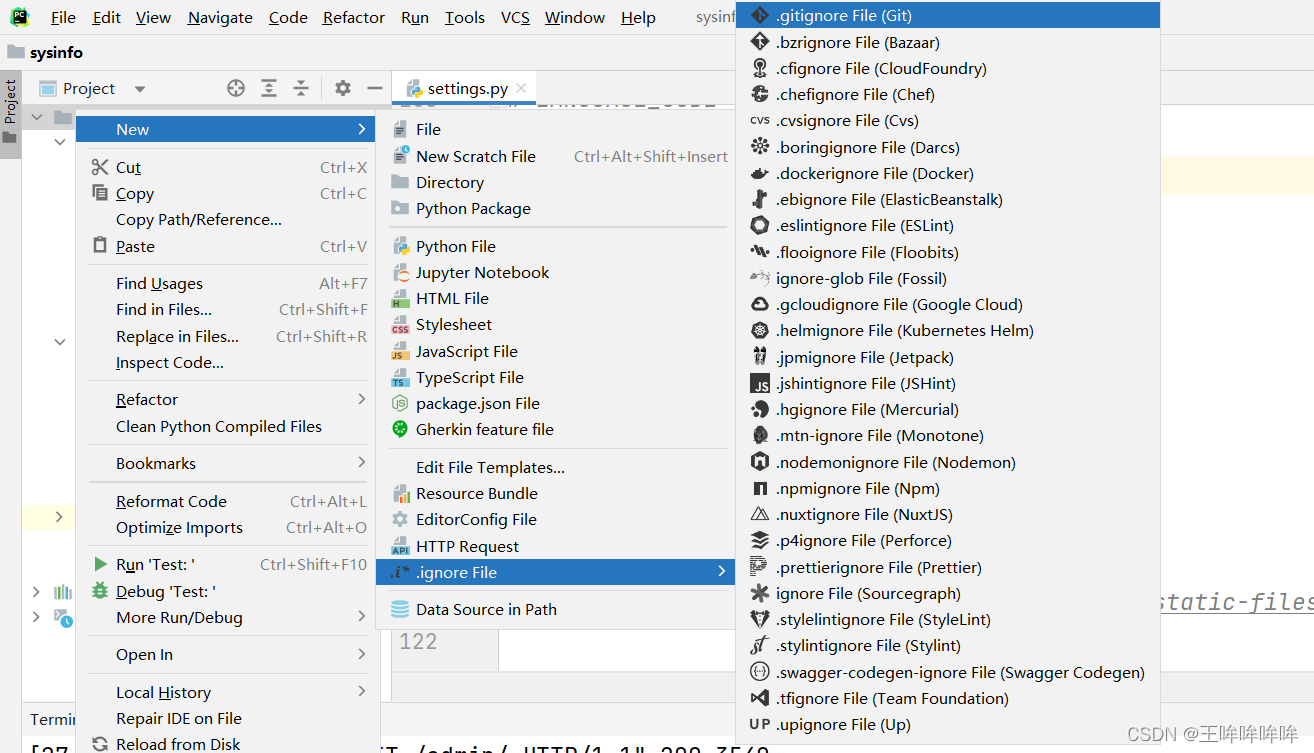Click the CloudFoundry .cfignore icon
Viewport: 1314px width, 753px height.
(760, 68)
